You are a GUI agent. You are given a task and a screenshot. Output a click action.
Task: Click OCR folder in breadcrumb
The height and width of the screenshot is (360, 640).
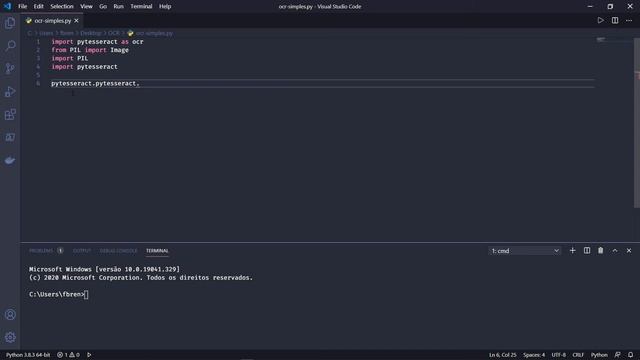tap(113, 33)
